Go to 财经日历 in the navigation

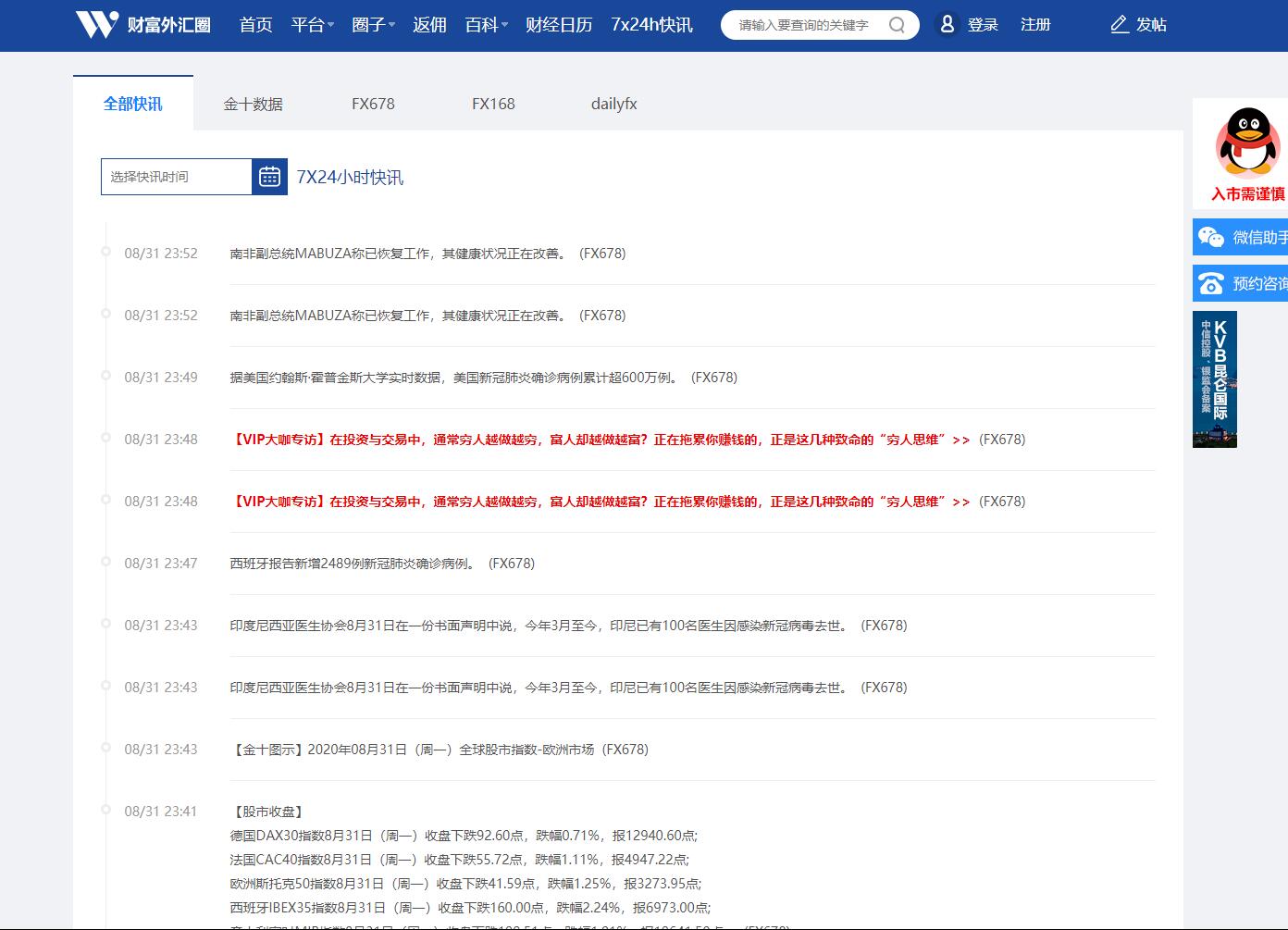pyautogui.click(x=559, y=25)
